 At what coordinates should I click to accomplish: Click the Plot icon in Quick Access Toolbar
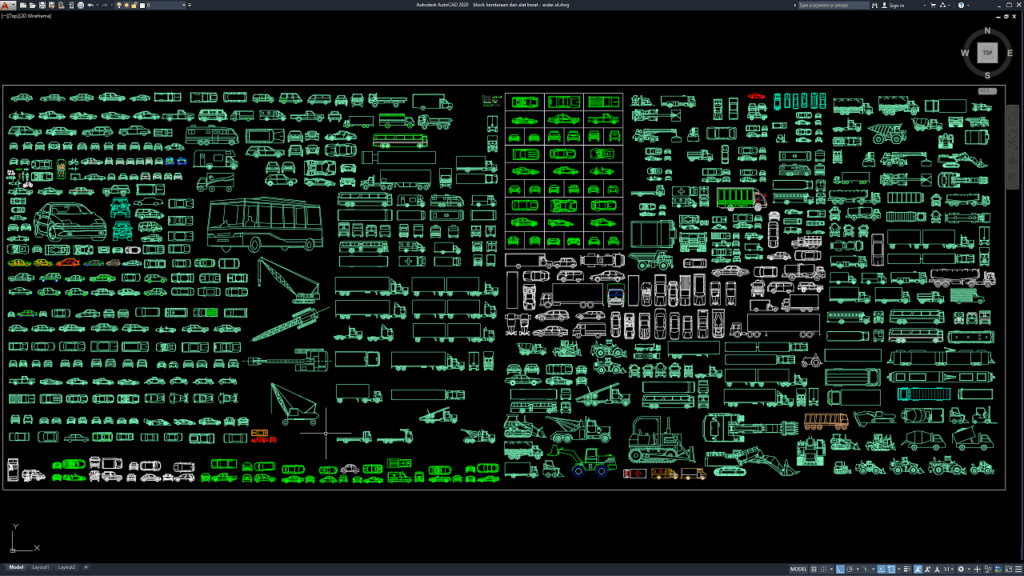tap(80, 6)
